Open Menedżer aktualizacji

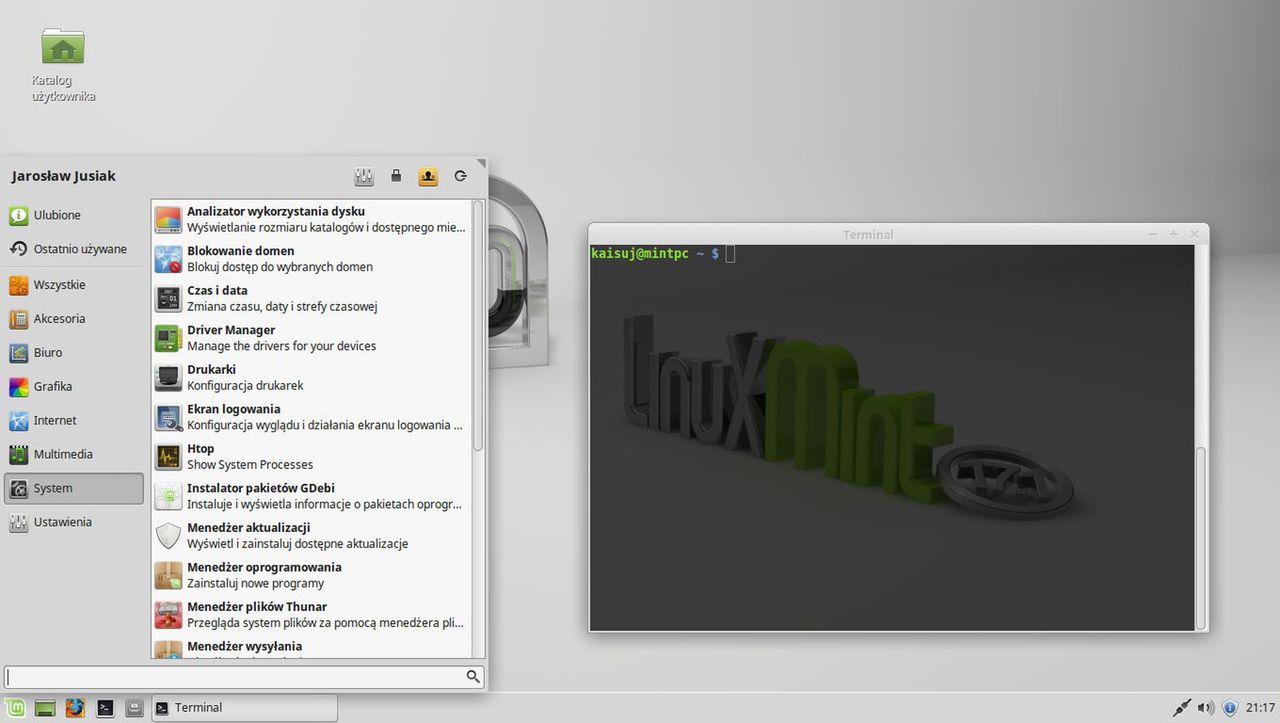311,535
